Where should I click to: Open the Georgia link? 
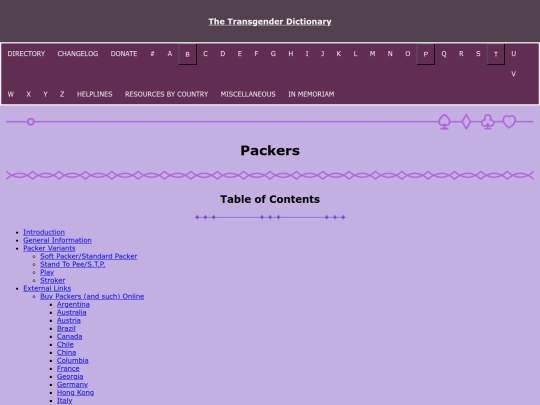70,376
